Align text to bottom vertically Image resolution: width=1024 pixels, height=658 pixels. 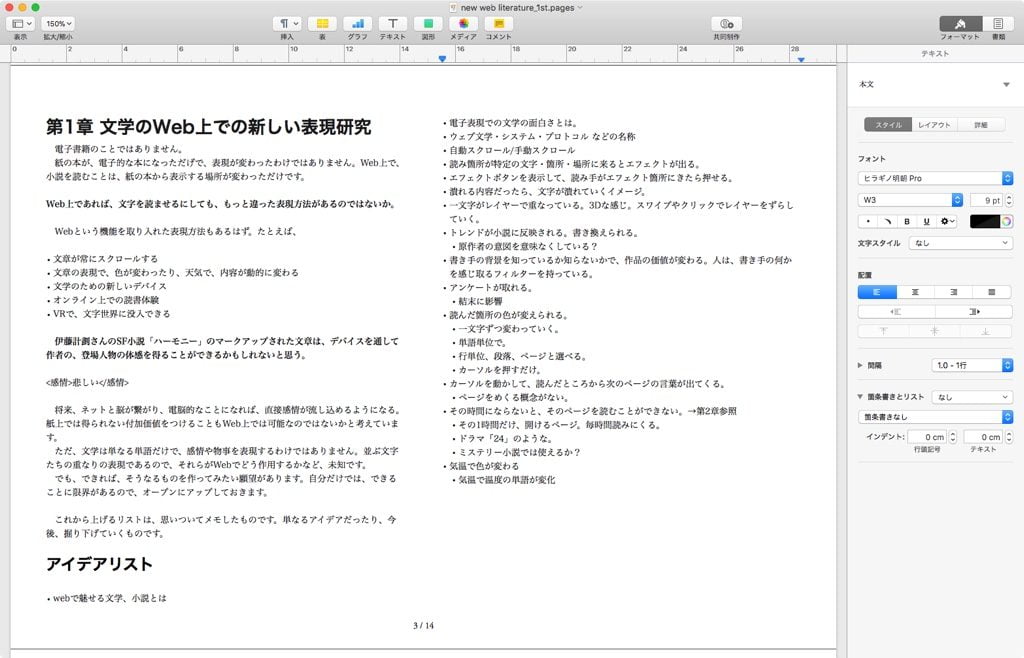coord(985,331)
